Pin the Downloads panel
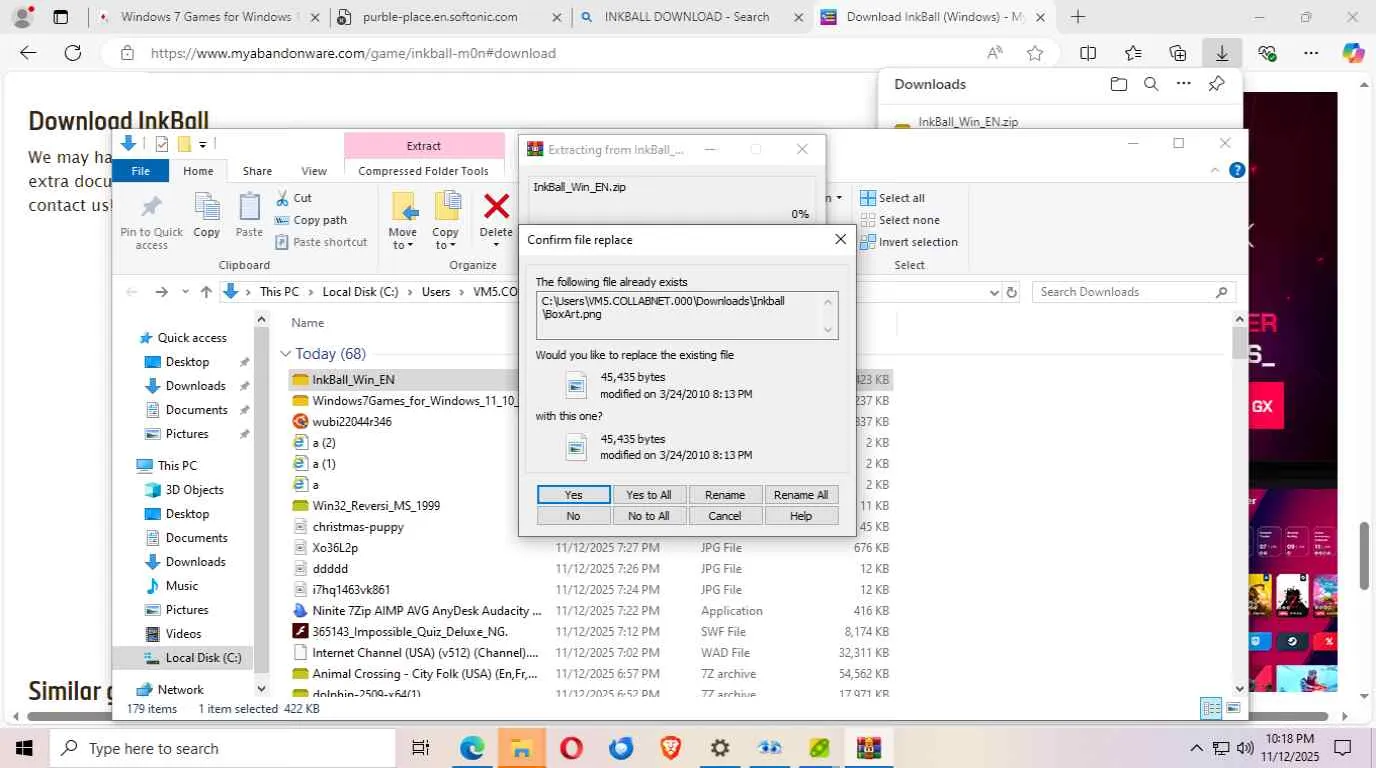 [x=1216, y=84]
